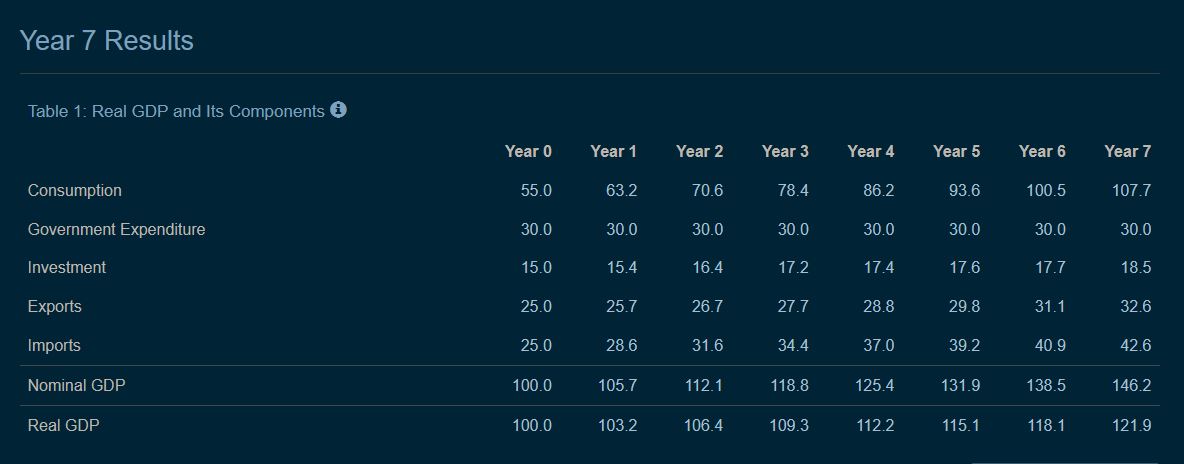
Task: Click Government Expenditure Year 7 value 30.0
Action: 1136,229
